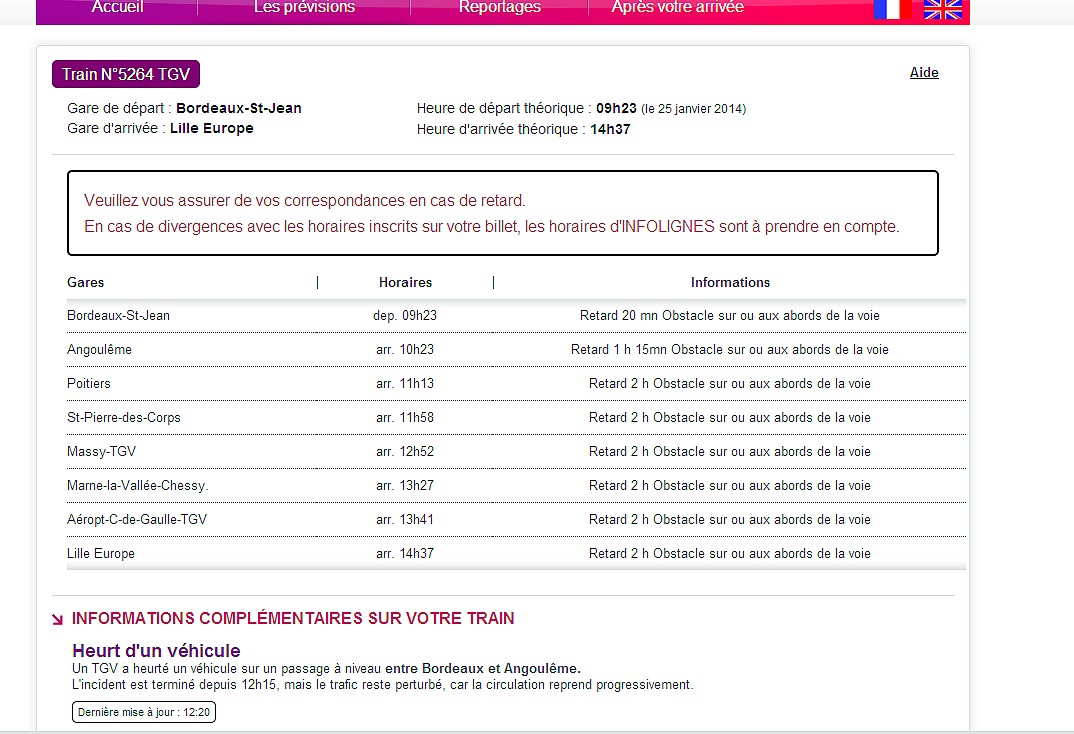Viewport: 1074px width, 734px height.
Task: Switch to English via the UK flag icon
Action: 942,9
